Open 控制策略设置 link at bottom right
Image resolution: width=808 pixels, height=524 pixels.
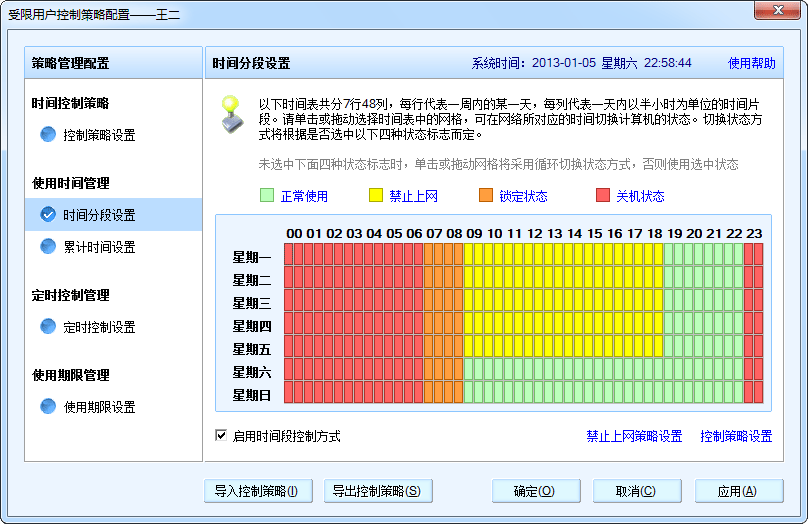[736, 436]
